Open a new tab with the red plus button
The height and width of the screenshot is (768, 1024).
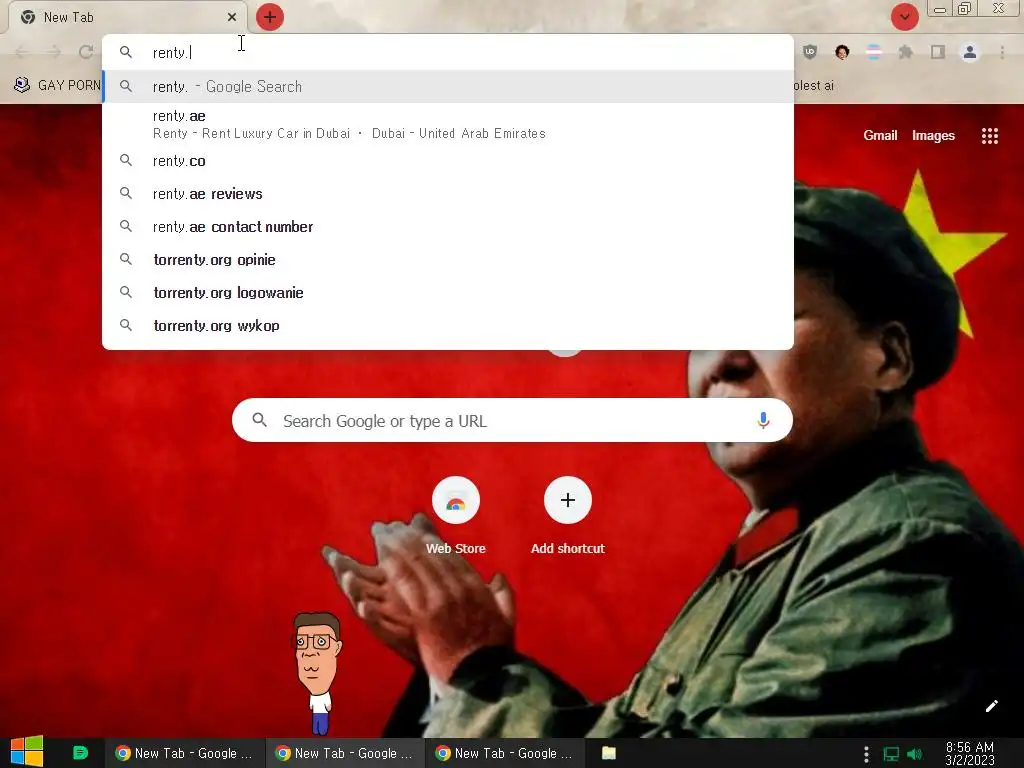pos(270,17)
